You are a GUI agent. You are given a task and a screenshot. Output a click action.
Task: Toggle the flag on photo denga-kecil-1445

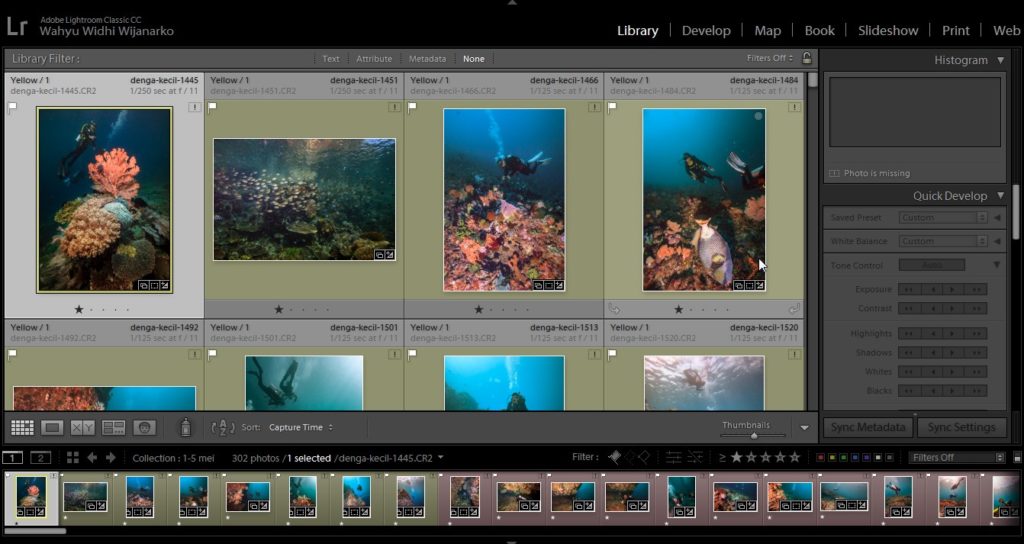(x=13, y=107)
